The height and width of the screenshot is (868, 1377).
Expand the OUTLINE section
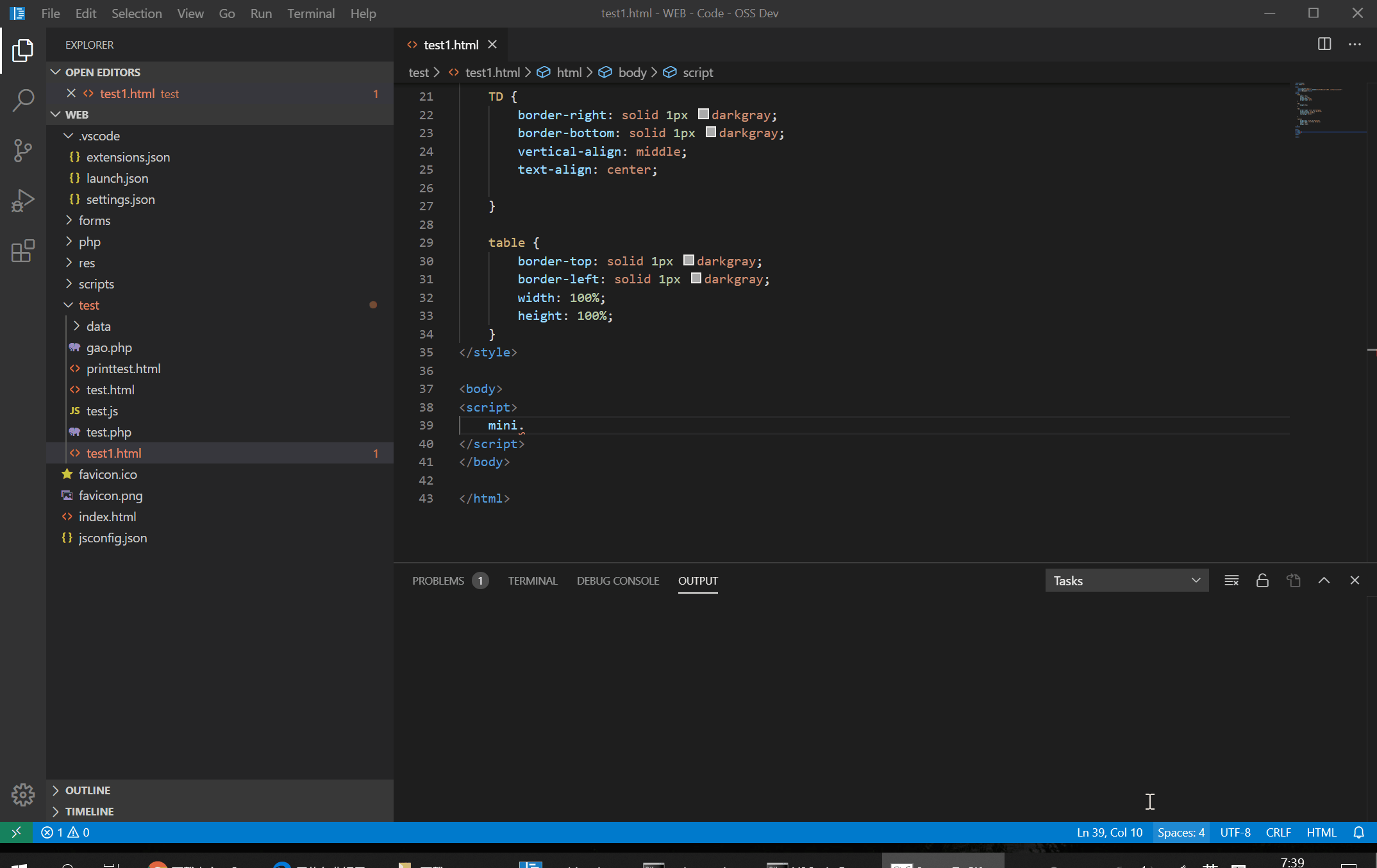pyautogui.click(x=88, y=790)
